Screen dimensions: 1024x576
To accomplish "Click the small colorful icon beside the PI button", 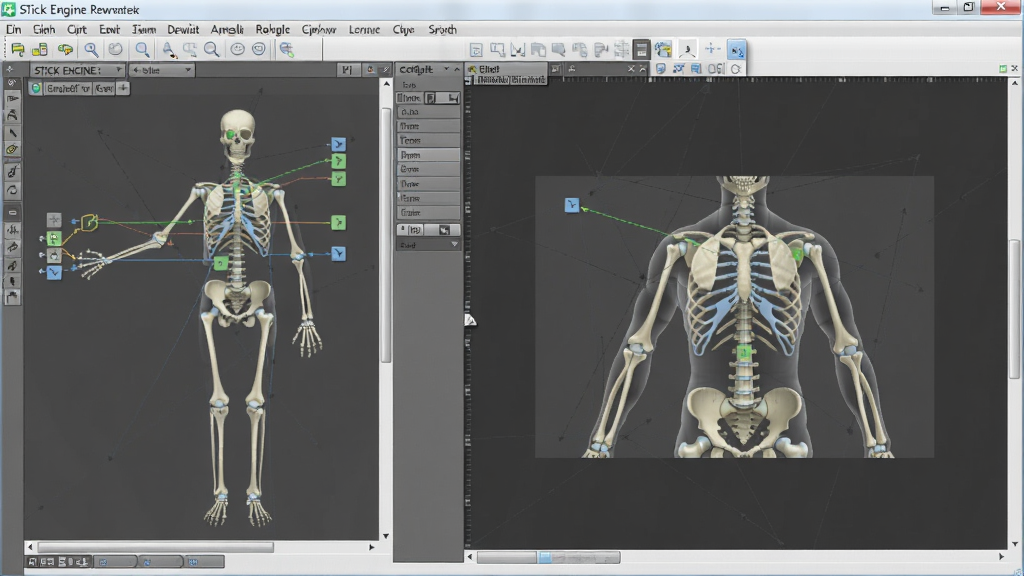I will tap(370, 69).
